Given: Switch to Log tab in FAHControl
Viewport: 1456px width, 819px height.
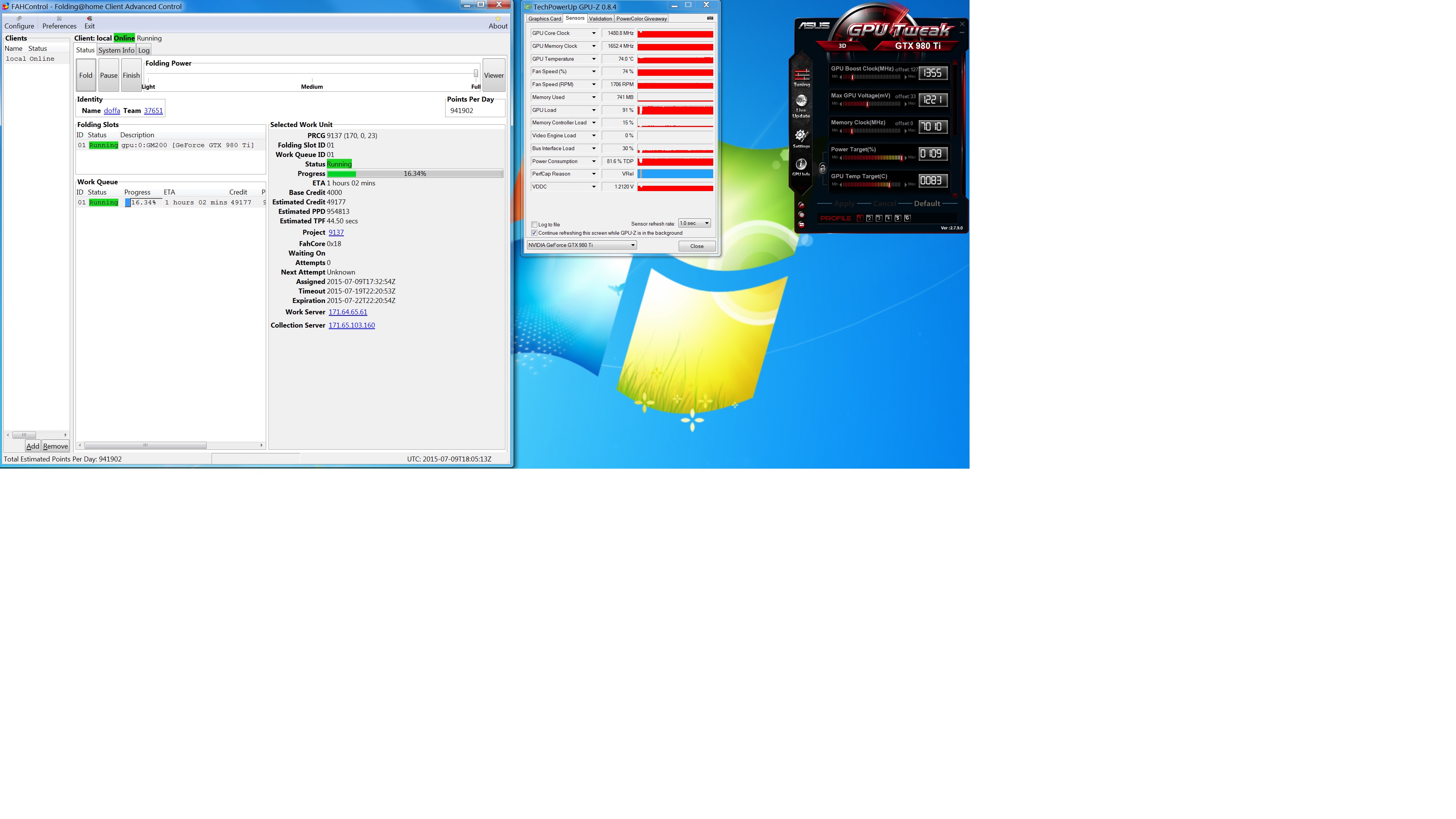Looking at the screenshot, I should (144, 50).
